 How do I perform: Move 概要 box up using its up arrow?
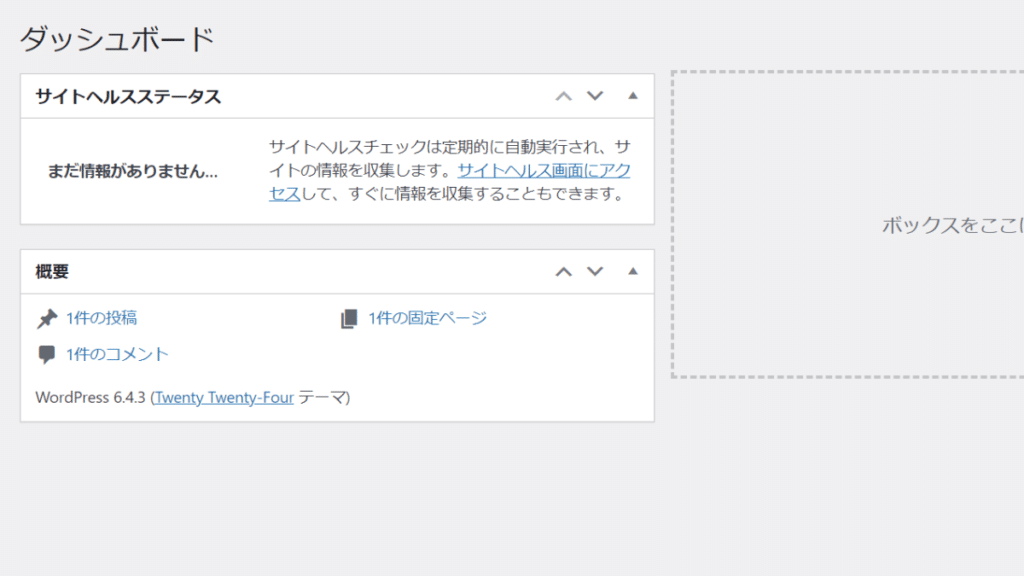[563, 271]
